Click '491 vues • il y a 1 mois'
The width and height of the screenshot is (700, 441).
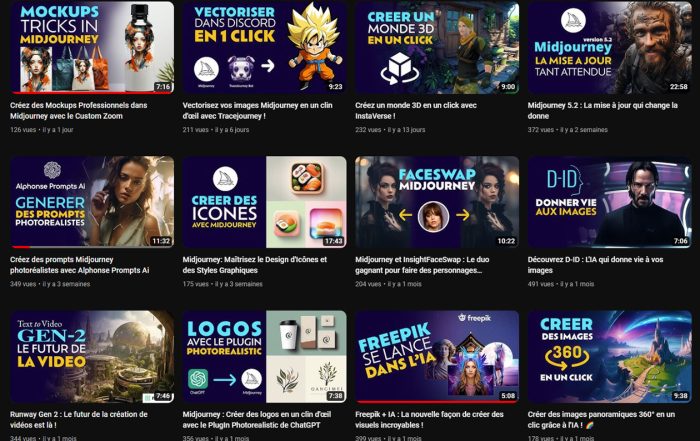[561, 284]
